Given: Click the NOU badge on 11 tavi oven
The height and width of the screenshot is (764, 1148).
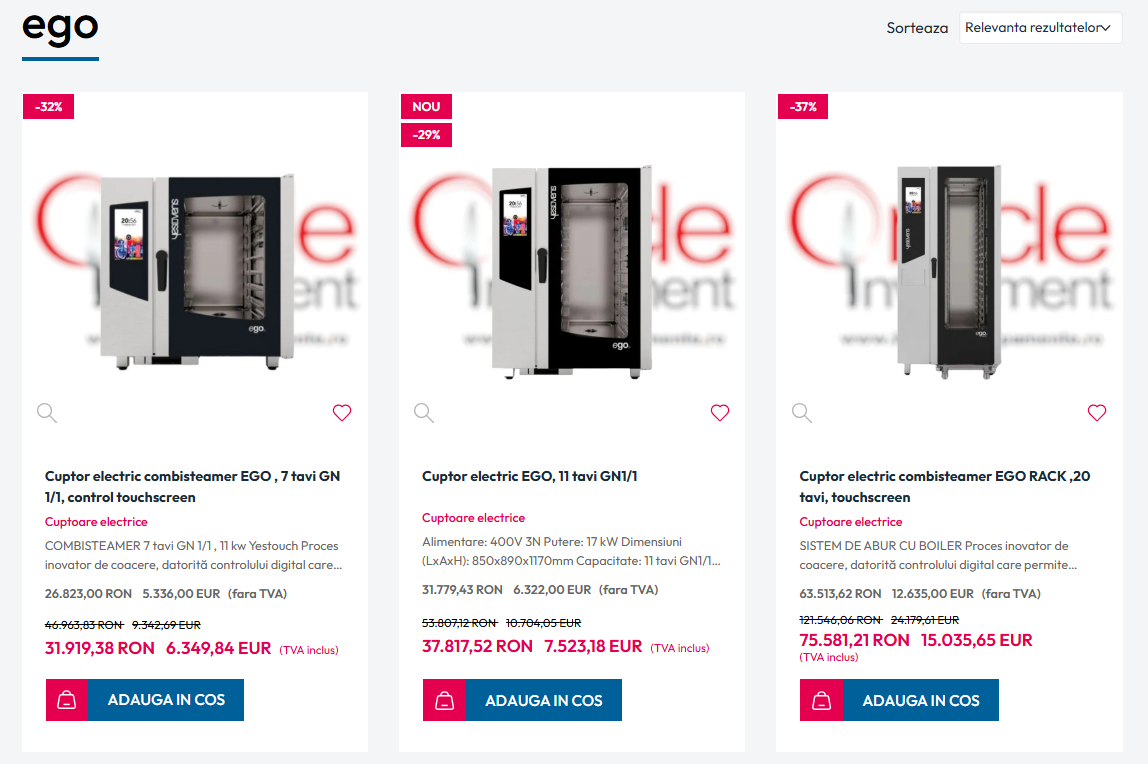Looking at the screenshot, I should [426, 107].
